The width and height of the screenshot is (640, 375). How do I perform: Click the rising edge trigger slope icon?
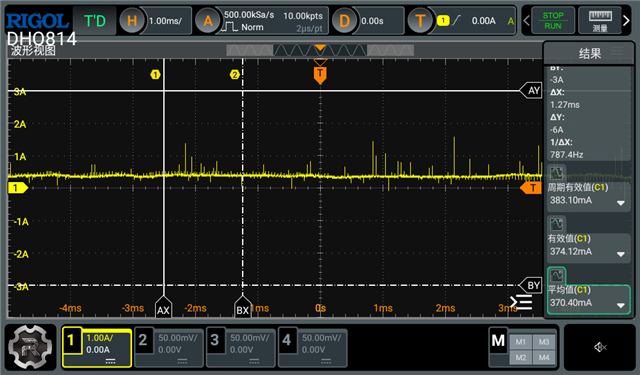[x=457, y=20]
